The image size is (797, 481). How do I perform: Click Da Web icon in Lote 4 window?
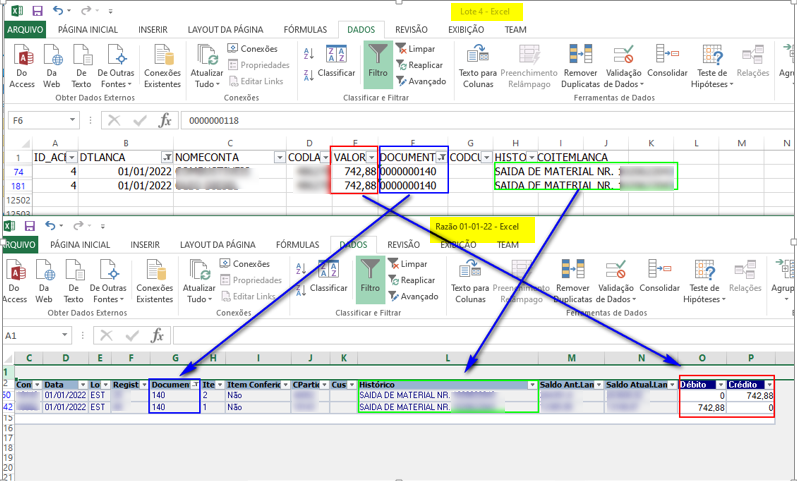coord(52,66)
